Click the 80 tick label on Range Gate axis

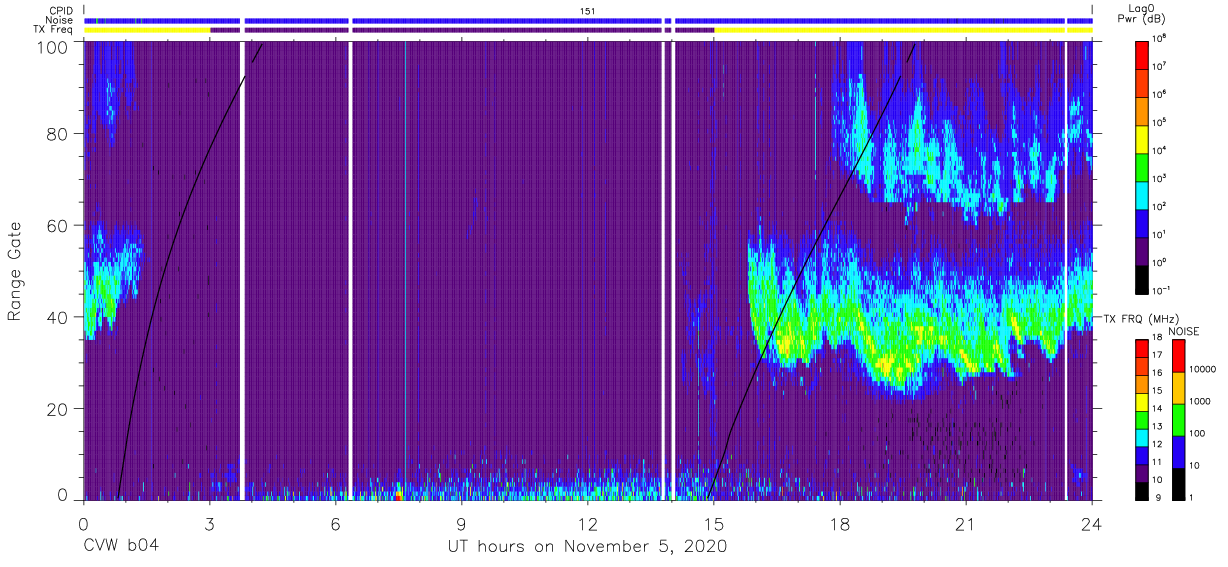click(x=57, y=134)
